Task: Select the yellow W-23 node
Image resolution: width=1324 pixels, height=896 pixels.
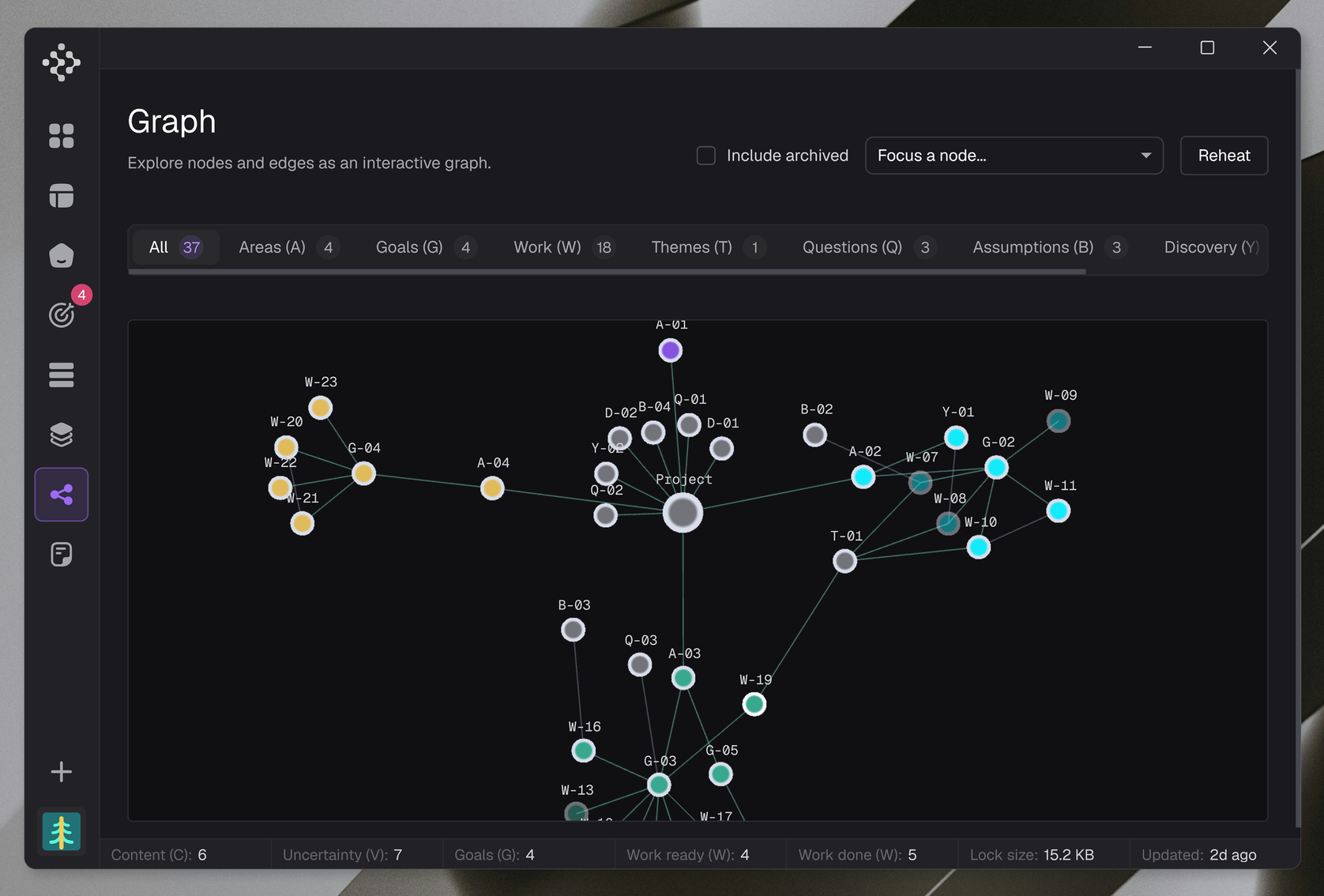Action: [320, 408]
